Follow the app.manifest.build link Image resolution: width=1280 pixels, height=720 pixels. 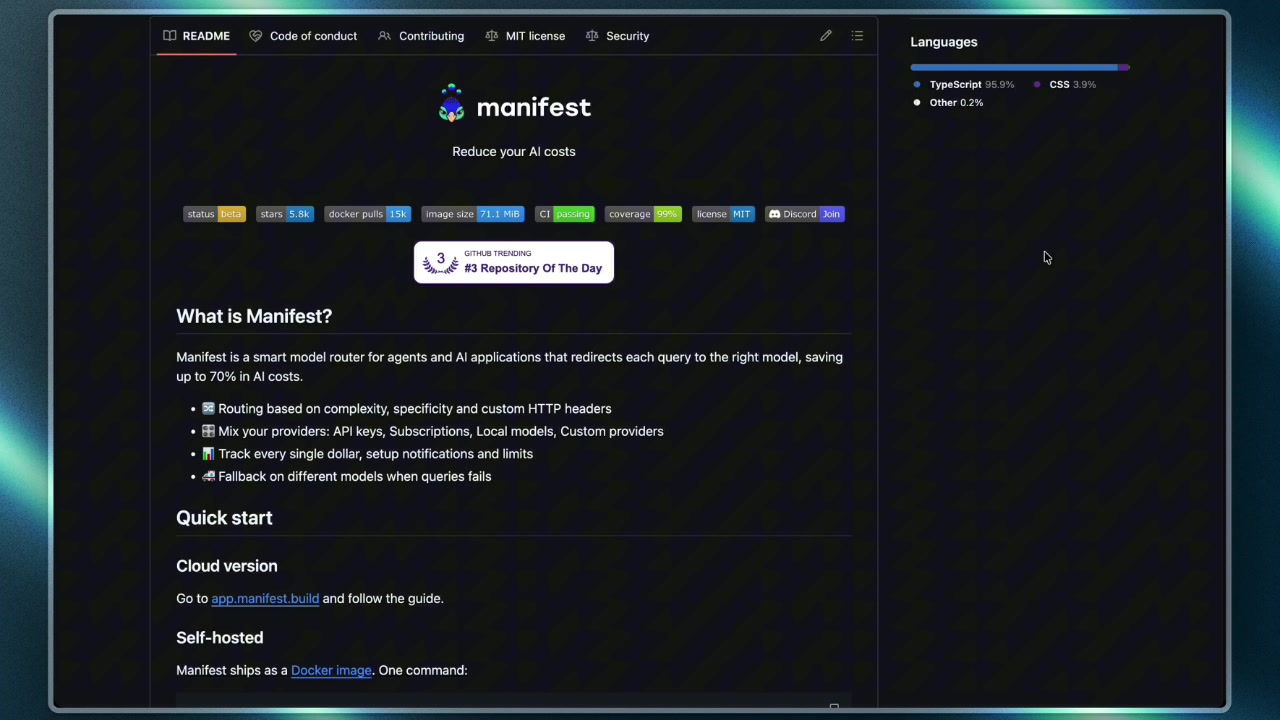click(265, 599)
